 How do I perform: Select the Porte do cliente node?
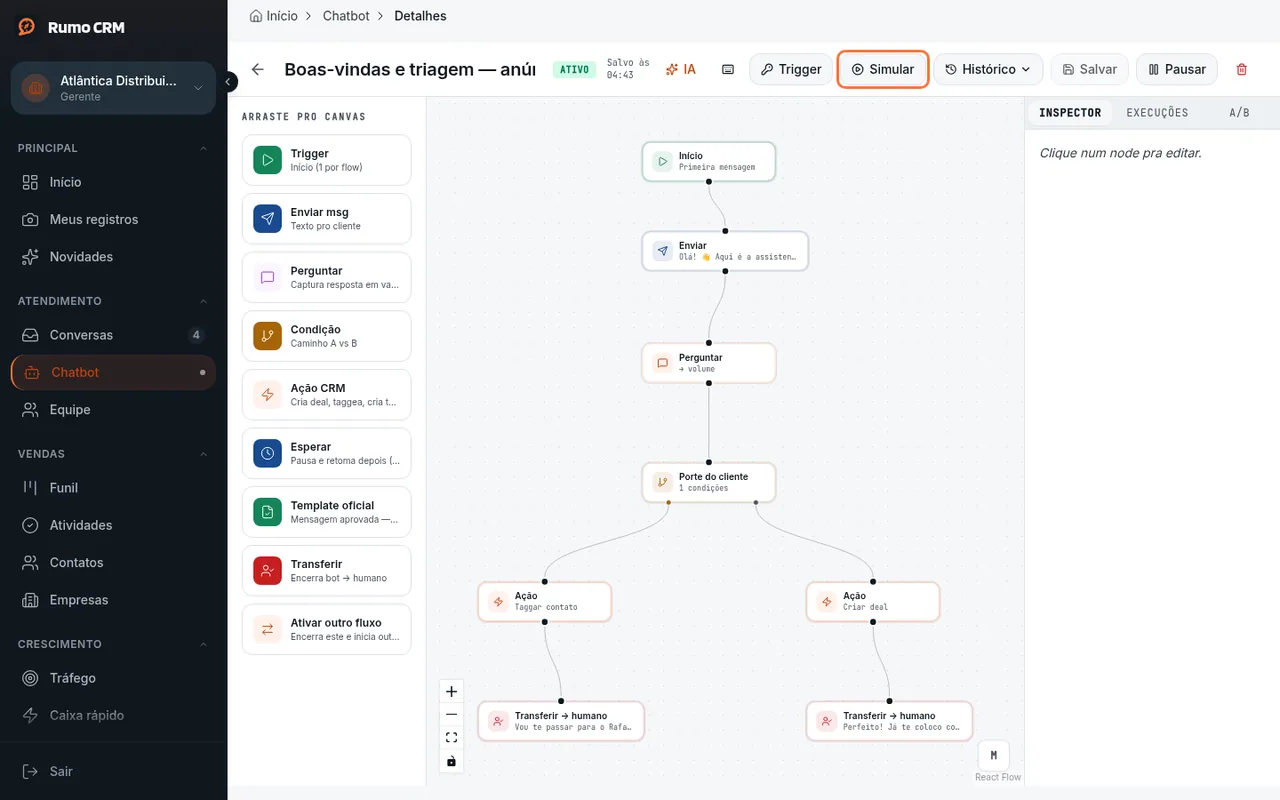pyautogui.click(x=709, y=482)
